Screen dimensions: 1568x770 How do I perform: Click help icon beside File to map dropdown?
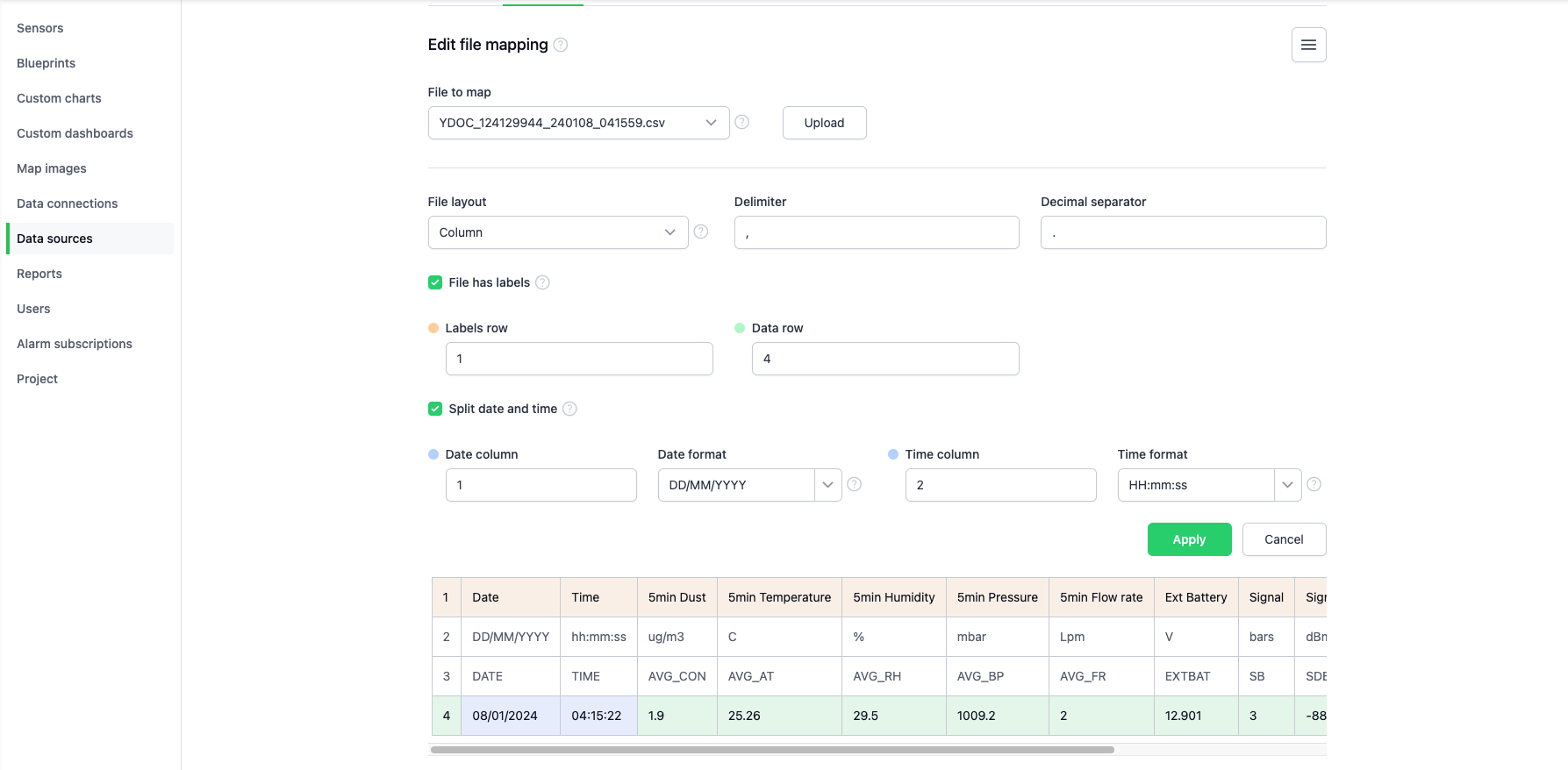click(741, 122)
